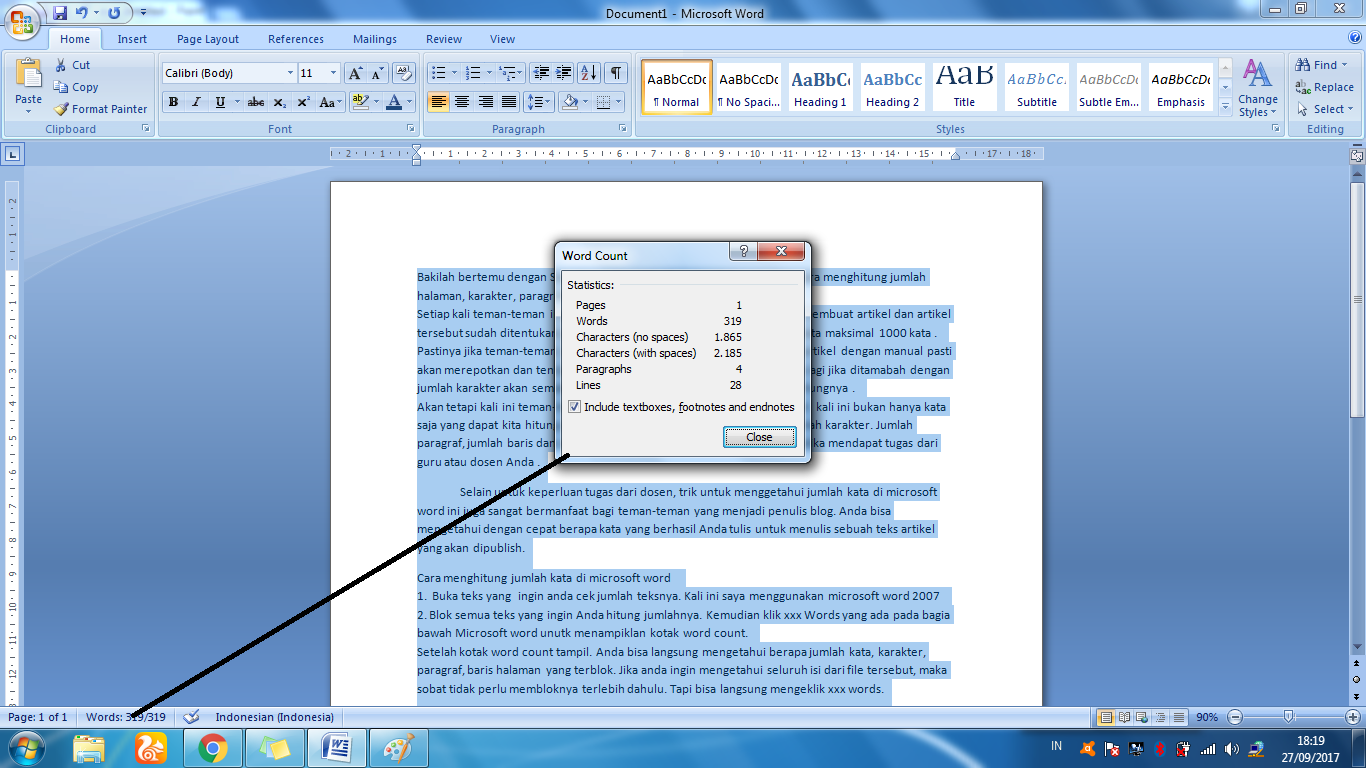Activate the Format Painter brush

pyautogui.click(x=100, y=109)
